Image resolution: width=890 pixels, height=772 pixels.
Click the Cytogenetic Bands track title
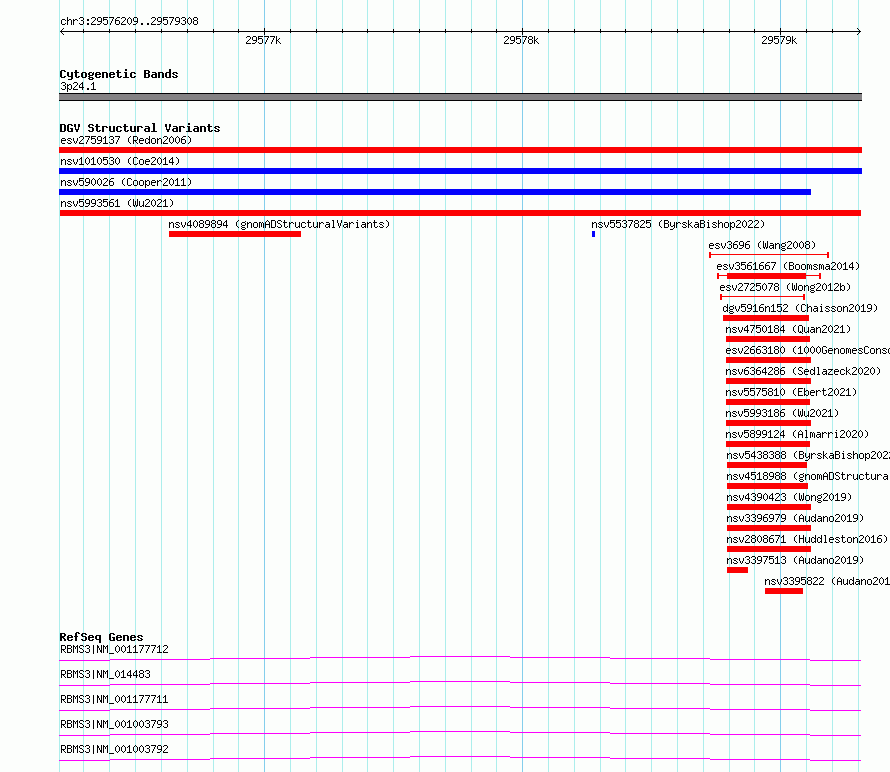point(119,74)
